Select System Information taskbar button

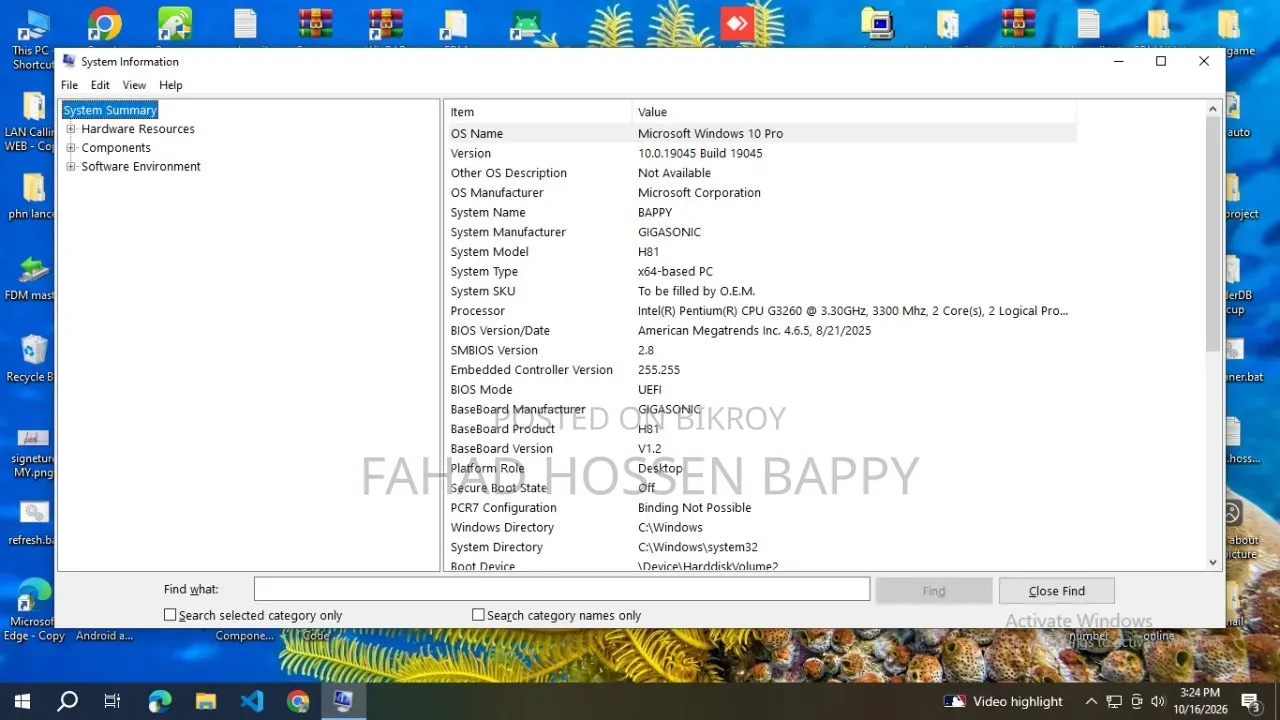tap(343, 701)
